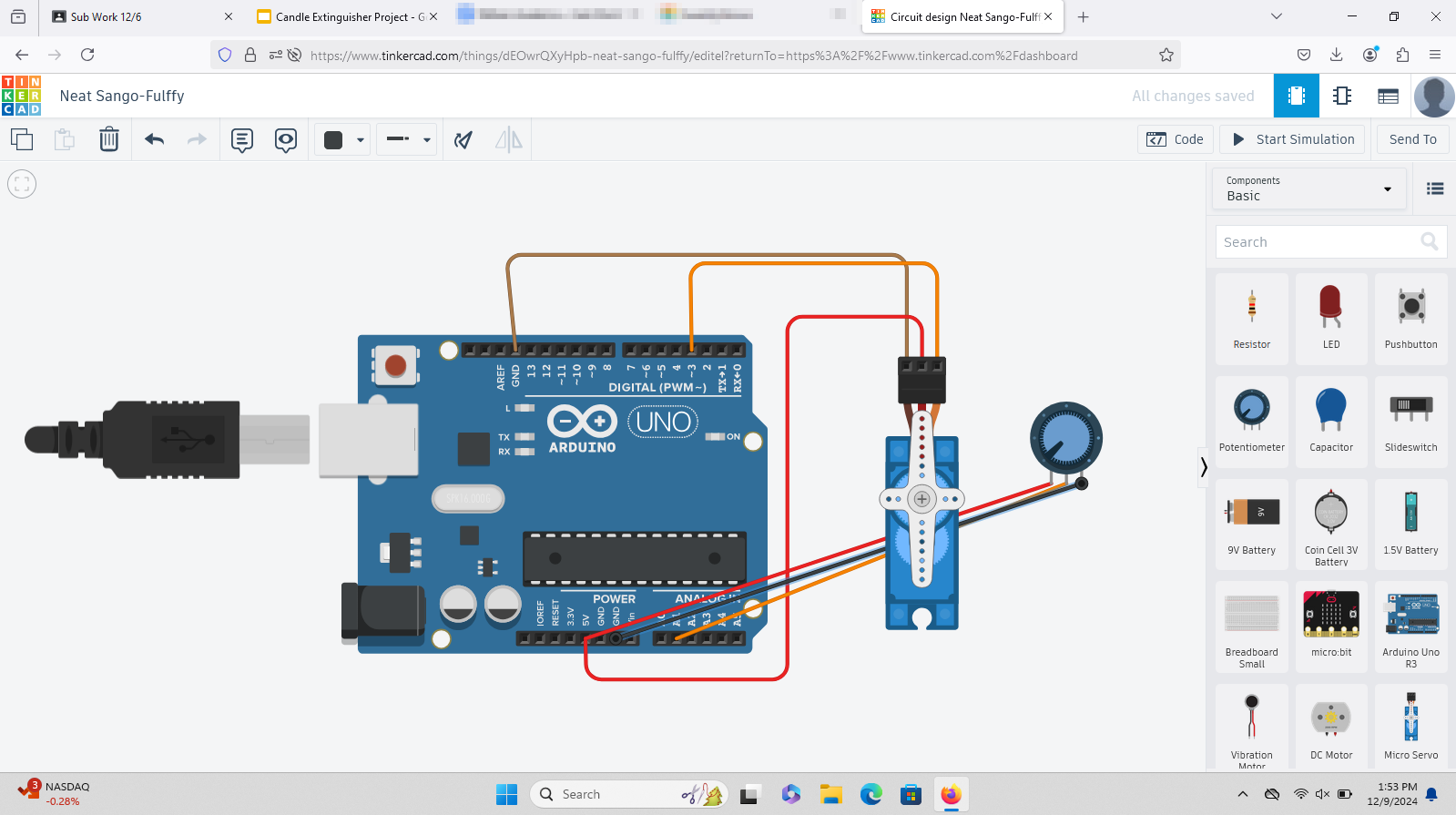This screenshot has height=815, width=1456.
Task: Toggle notes visibility icon
Action: coord(286,139)
